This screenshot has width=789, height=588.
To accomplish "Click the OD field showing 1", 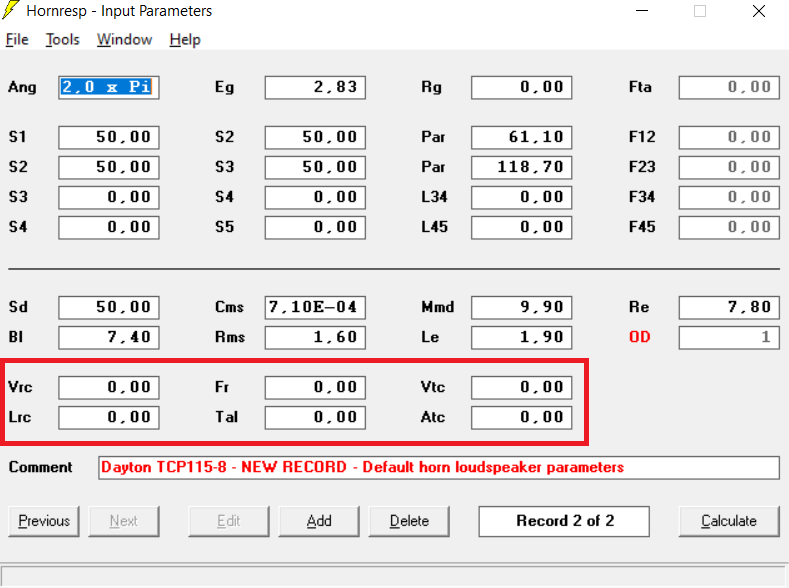I will [x=729, y=338].
